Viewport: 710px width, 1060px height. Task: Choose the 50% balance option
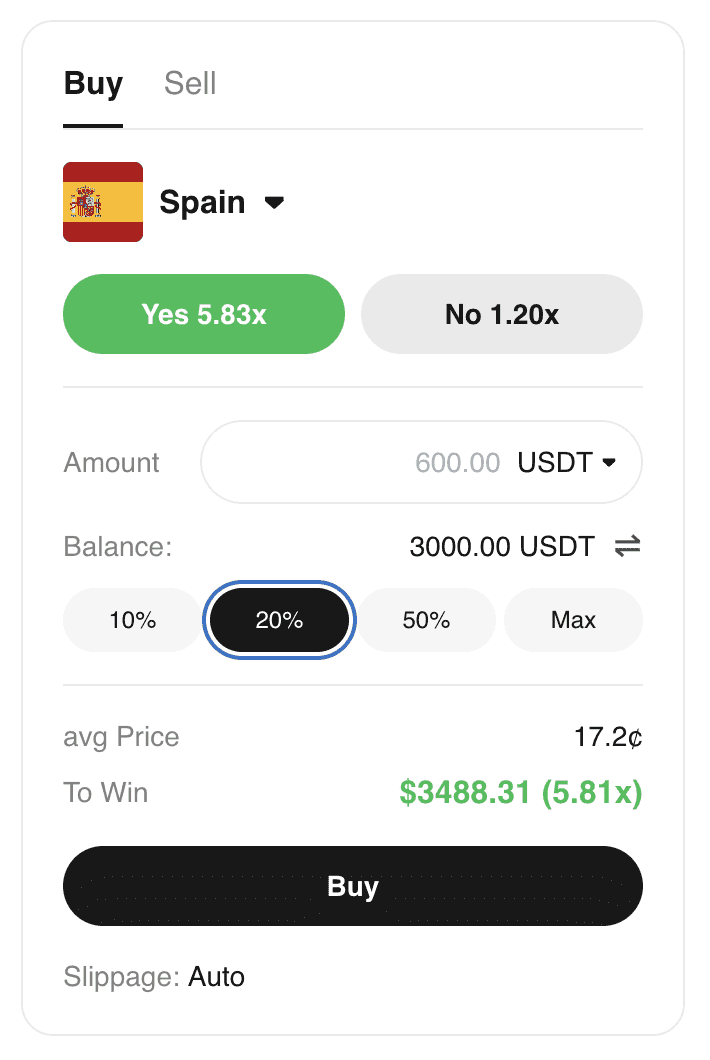tap(427, 620)
